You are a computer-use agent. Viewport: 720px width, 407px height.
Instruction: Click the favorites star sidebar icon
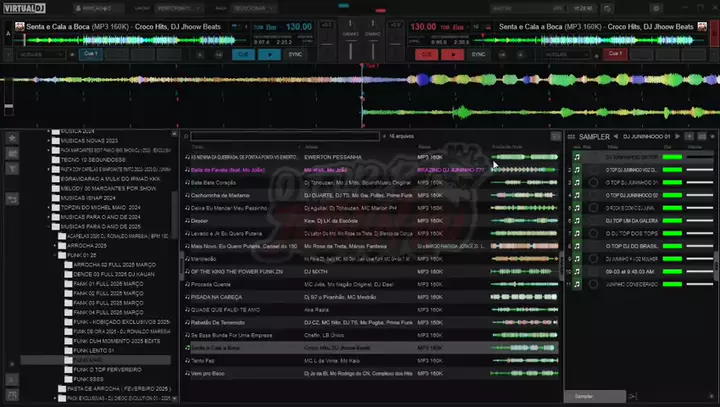coord(12,138)
